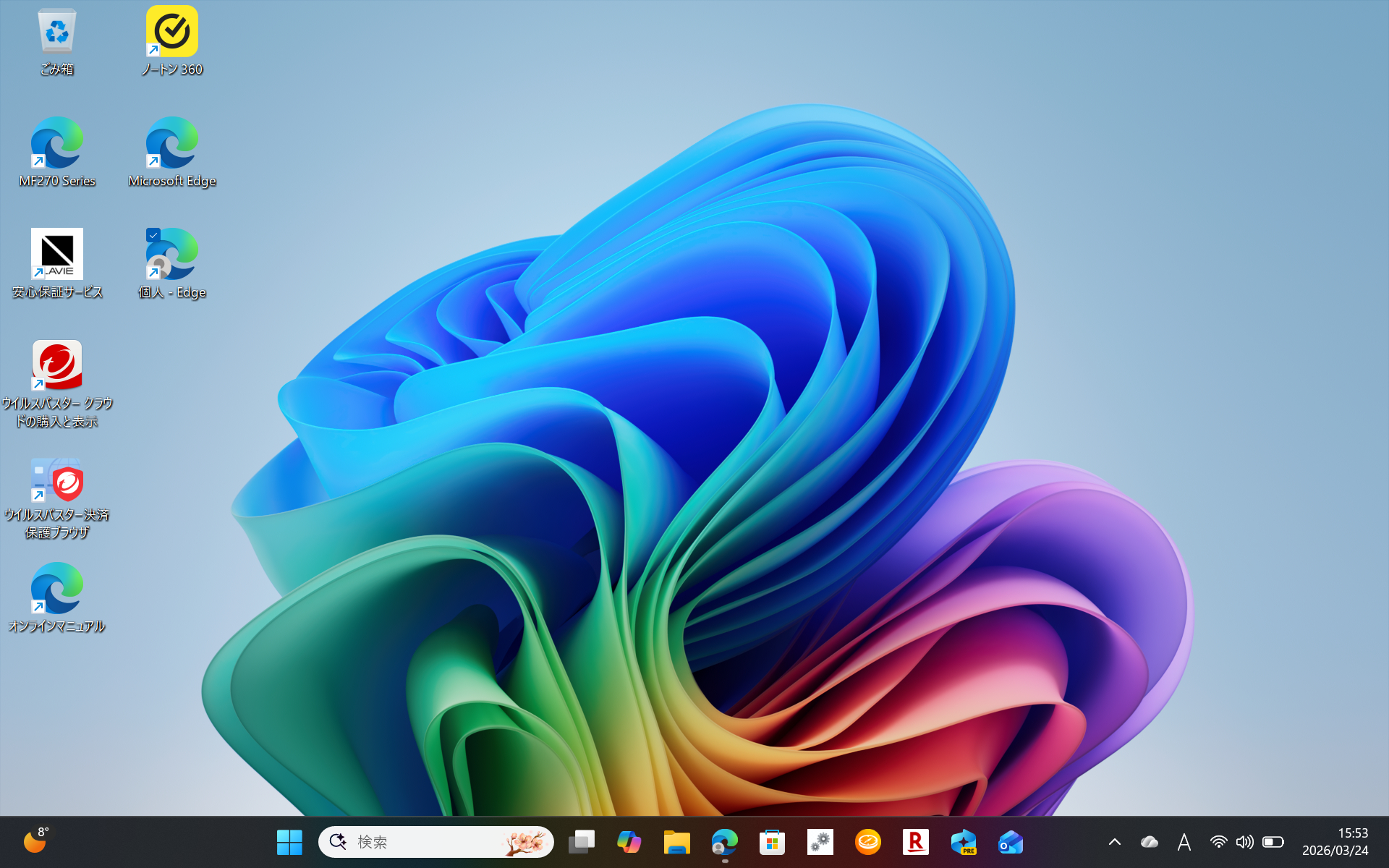The height and width of the screenshot is (868, 1389).
Task: Select the 個人 - Edge desktop shortcut
Action: coord(172,264)
